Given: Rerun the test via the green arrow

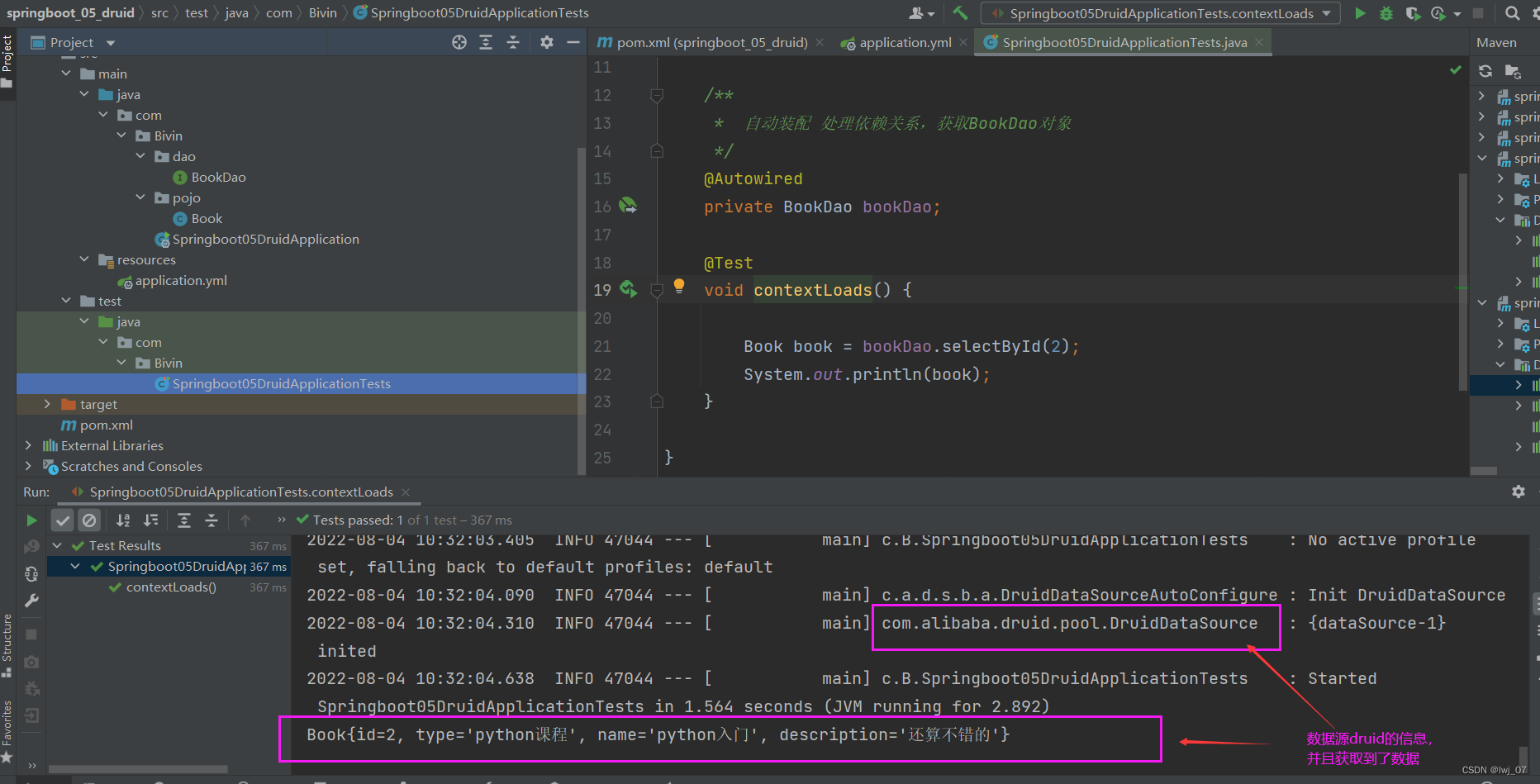Looking at the screenshot, I should [x=31, y=520].
